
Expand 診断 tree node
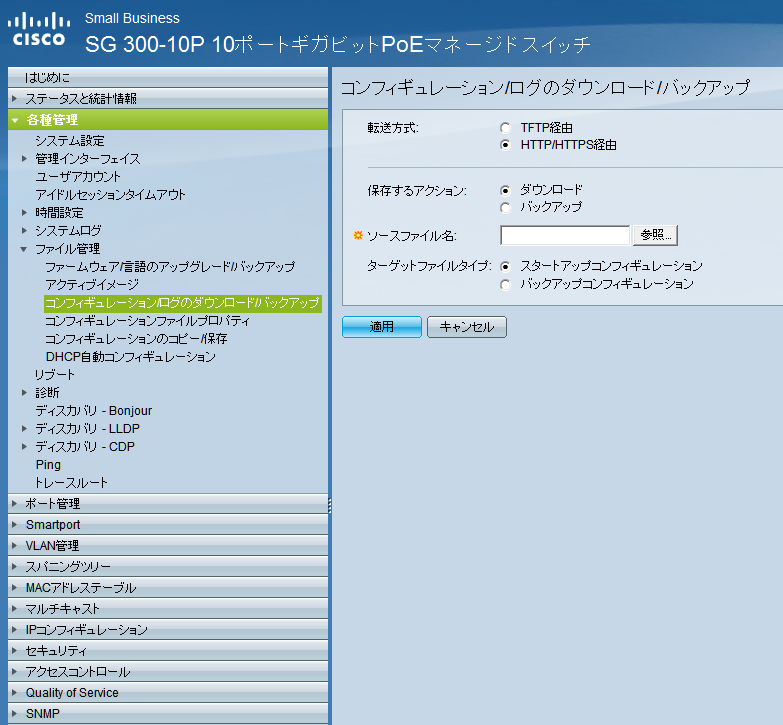tap(24, 393)
